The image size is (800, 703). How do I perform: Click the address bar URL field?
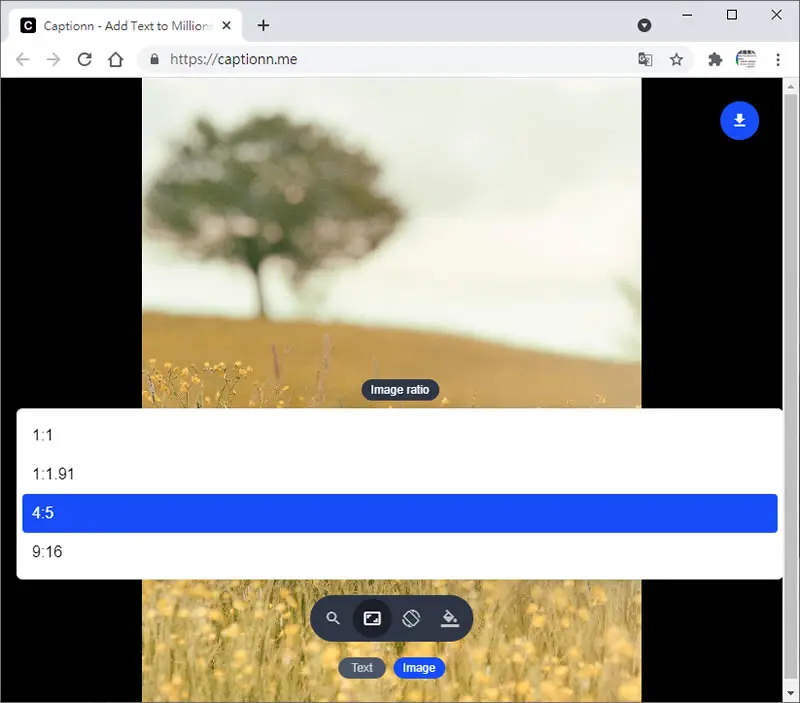tap(388, 59)
